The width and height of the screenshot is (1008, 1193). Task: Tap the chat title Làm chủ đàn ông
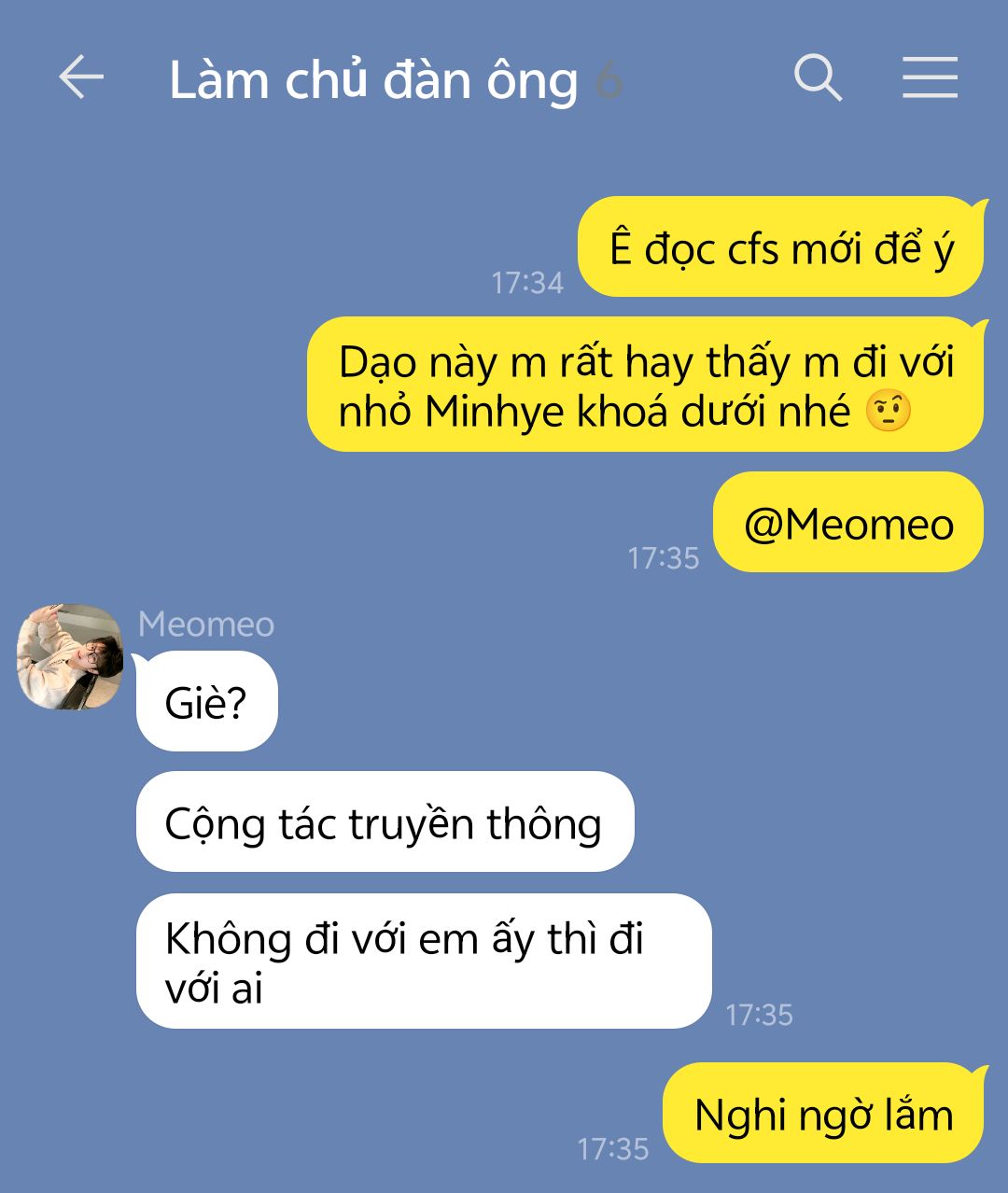[x=373, y=80]
